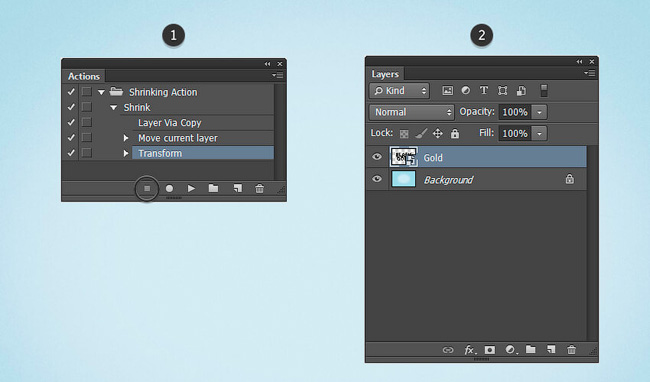The height and width of the screenshot is (382, 650).
Task: Lock image pixels with brush icon
Action: tap(421, 133)
